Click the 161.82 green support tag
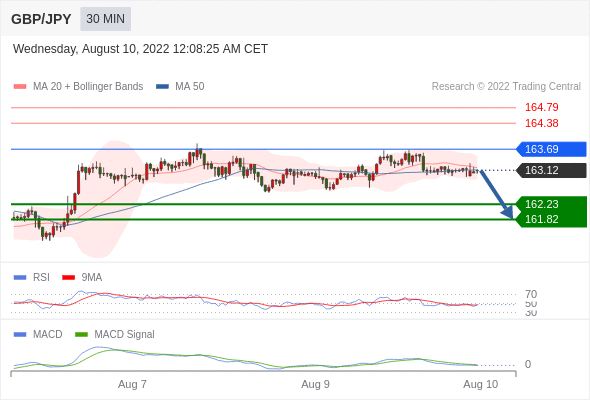The image size is (590, 400). [x=551, y=219]
